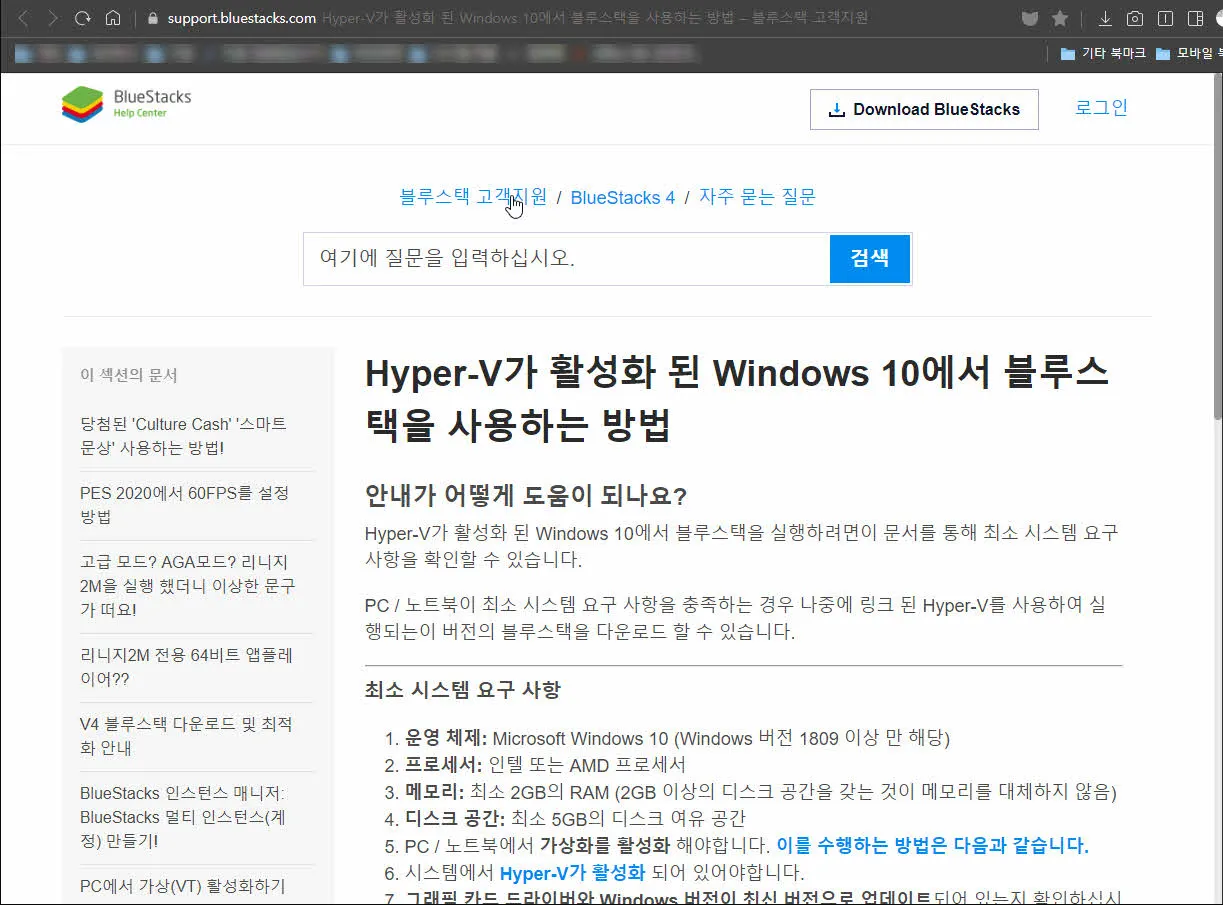The height and width of the screenshot is (905, 1223).
Task: Click the Download BlueStacks button
Action: (923, 109)
